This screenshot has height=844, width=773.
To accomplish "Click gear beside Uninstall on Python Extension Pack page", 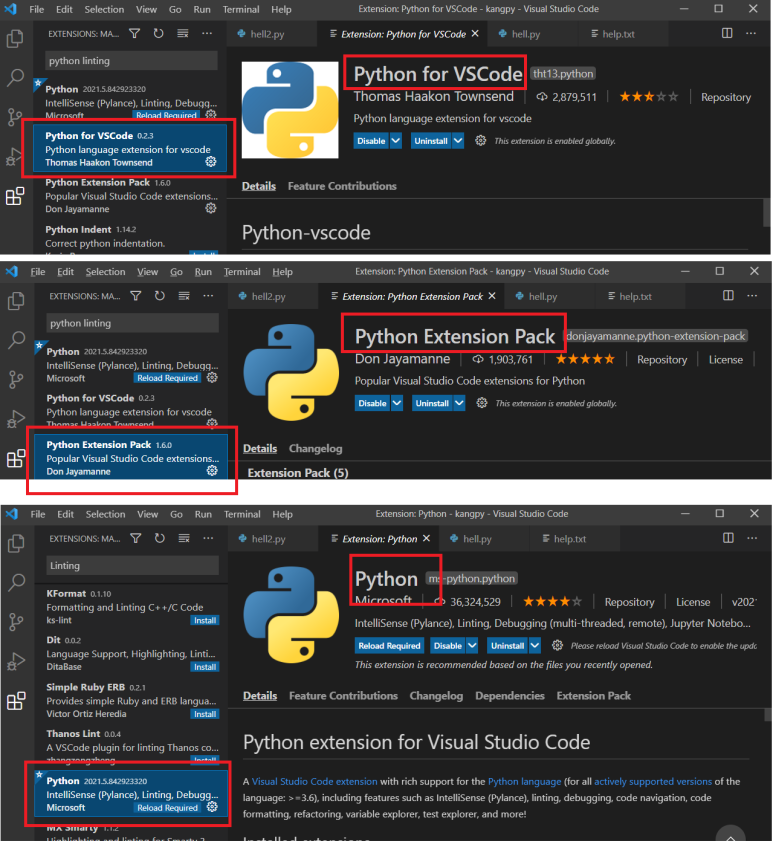I will point(481,403).
